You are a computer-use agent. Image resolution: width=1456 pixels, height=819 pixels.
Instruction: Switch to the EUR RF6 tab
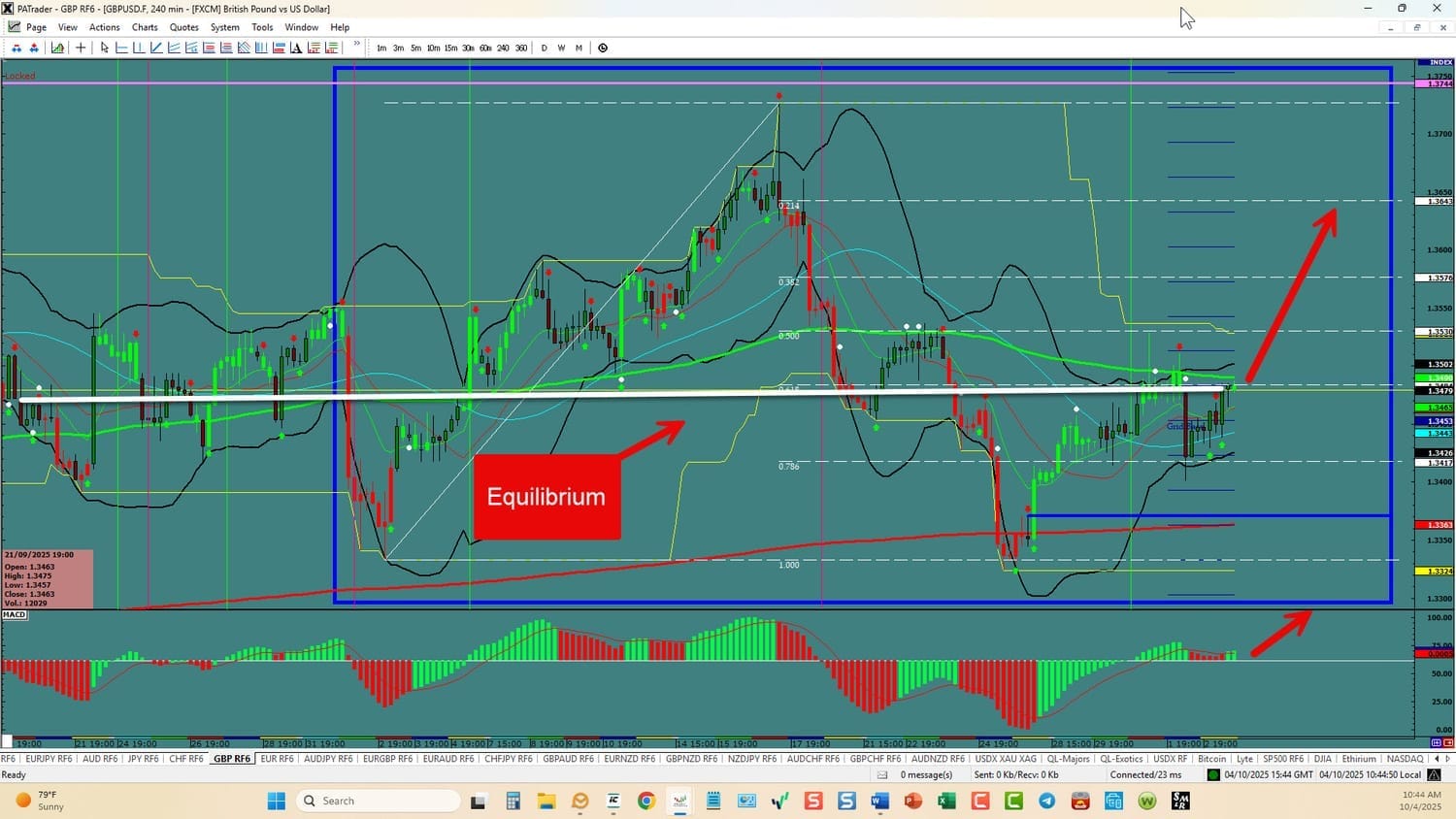[278, 759]
